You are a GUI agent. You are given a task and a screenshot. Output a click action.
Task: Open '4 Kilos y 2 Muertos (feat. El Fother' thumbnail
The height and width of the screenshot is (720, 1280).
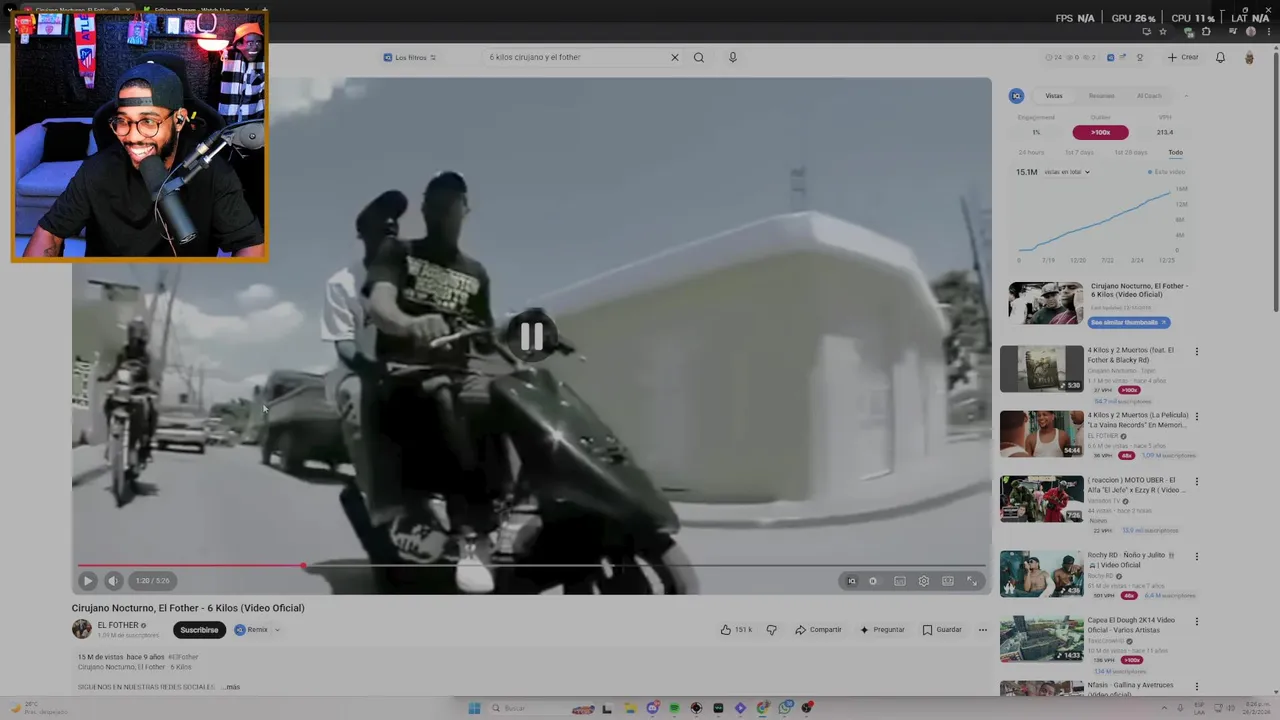click(x=1042, y=369)
